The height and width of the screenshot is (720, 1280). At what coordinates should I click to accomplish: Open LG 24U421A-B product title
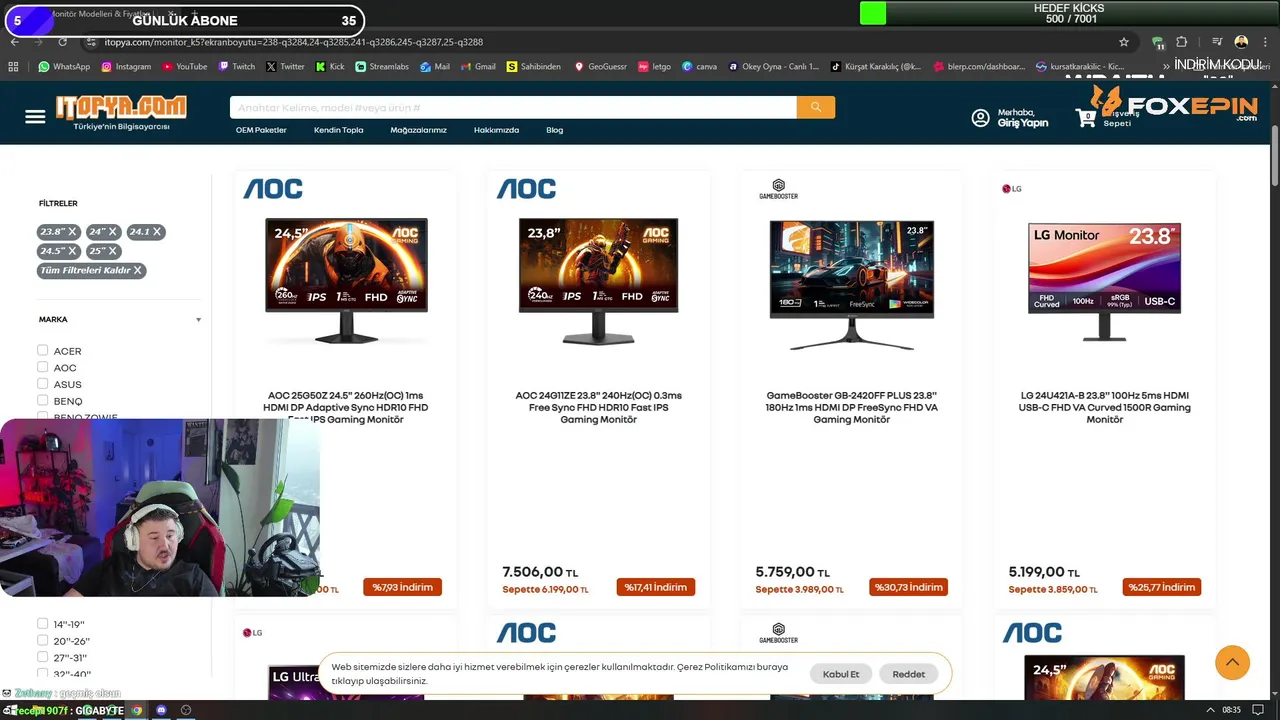[x=1105, y=408]
